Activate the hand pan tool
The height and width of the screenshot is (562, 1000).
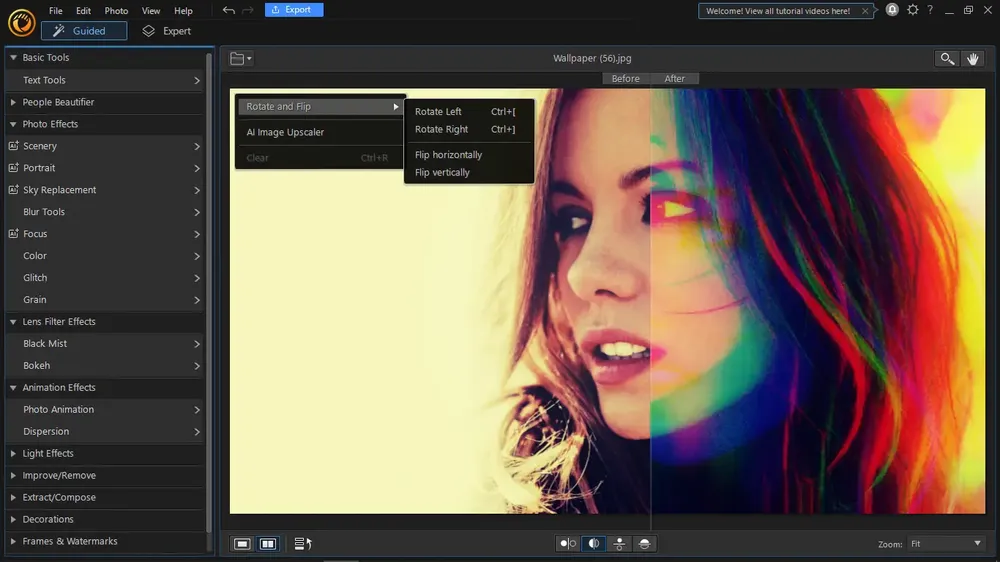pyautogui.click(x=973, y=59)
